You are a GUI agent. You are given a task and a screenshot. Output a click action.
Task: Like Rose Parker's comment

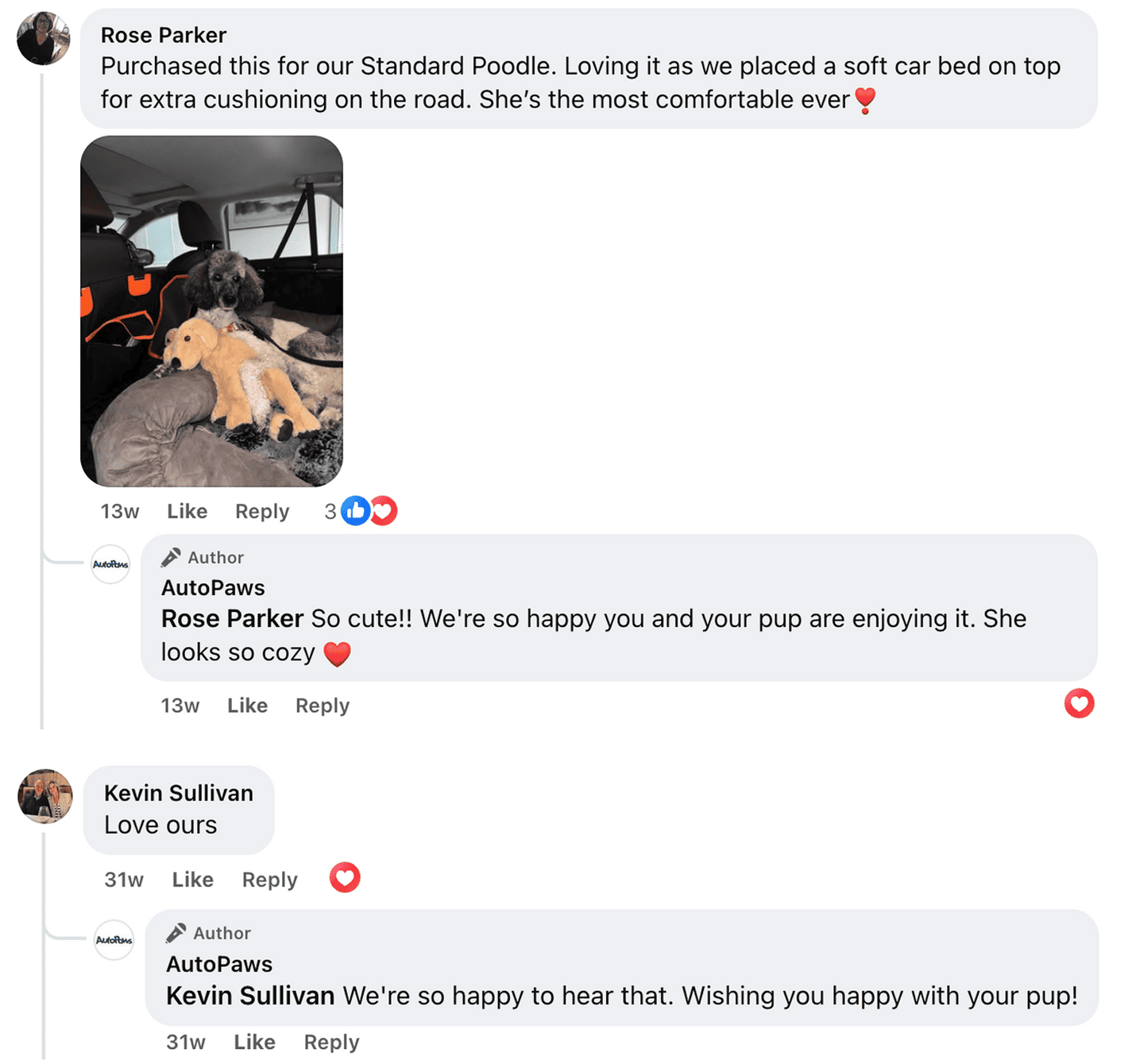click(187, 512)
